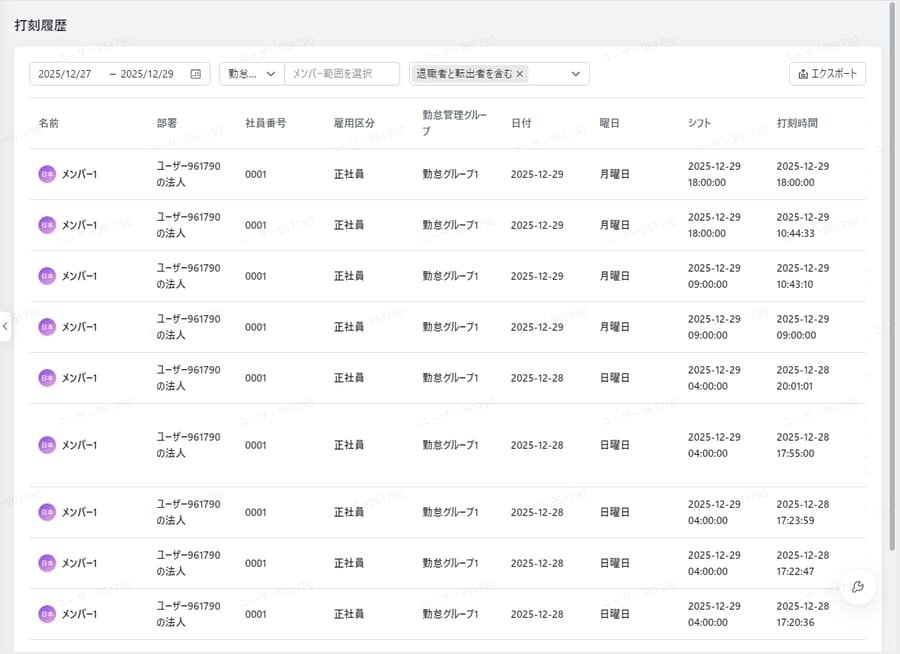Screen dimensions: 900x654
Task: Open the calendar icon in the date range picker
Action: coord(195,73)
